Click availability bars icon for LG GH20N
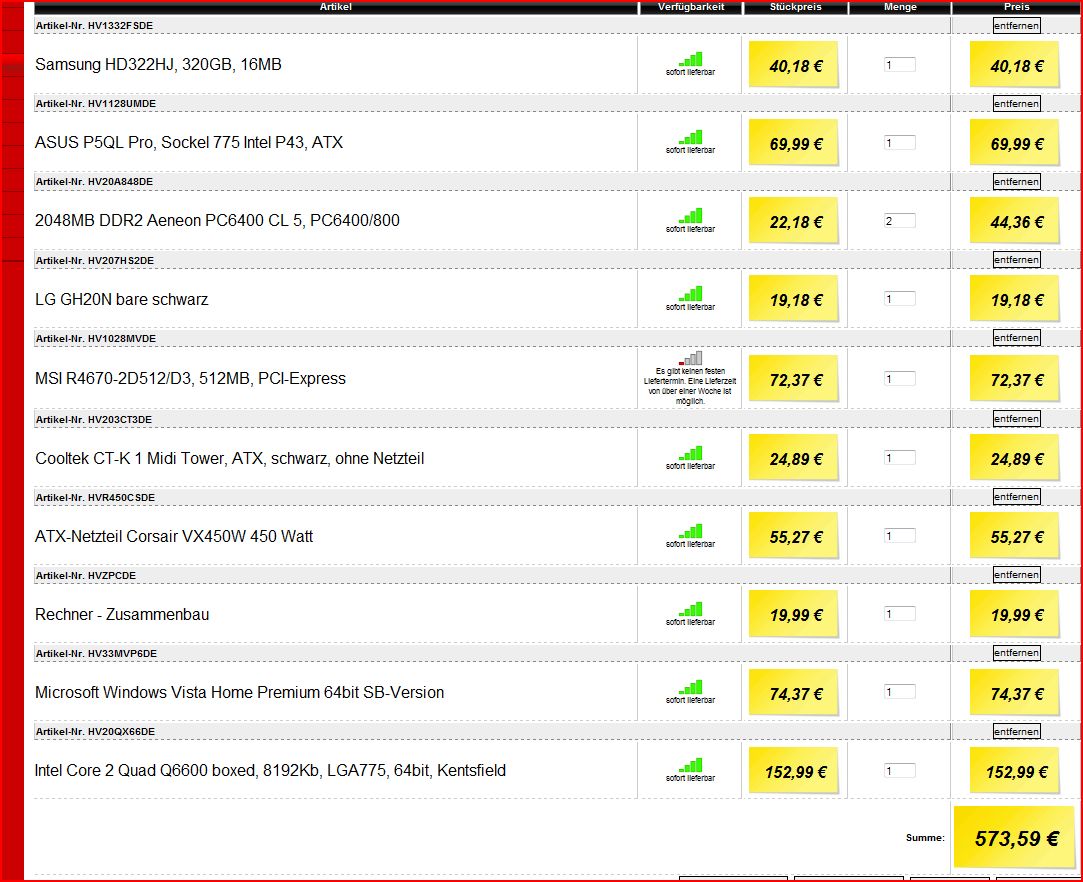1083x882 pixels. pos(691,294)
